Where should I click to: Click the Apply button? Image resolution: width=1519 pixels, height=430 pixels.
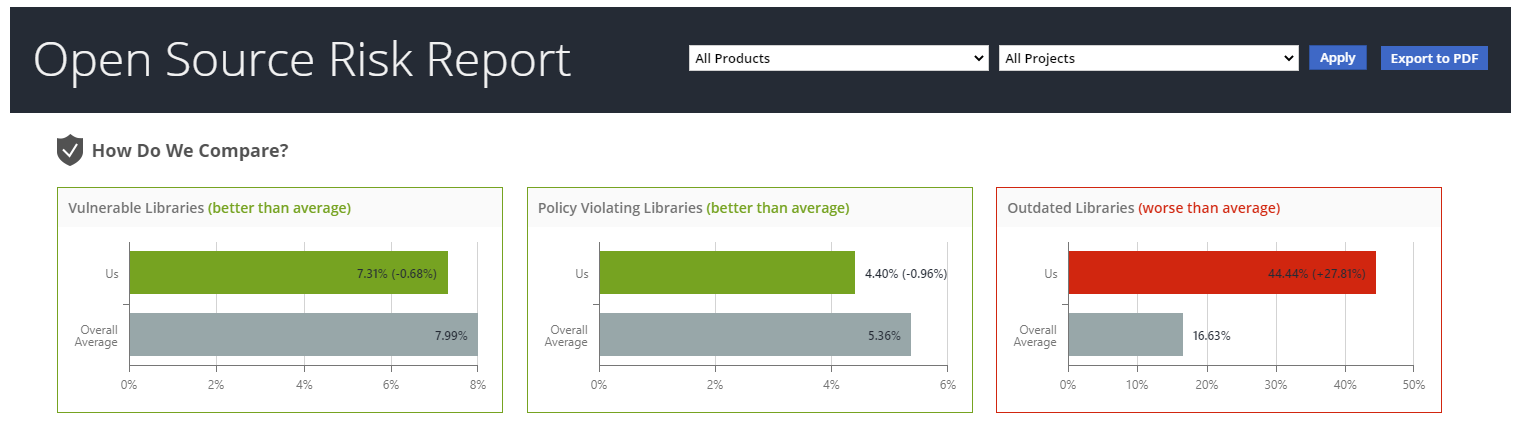[1337, 58]
